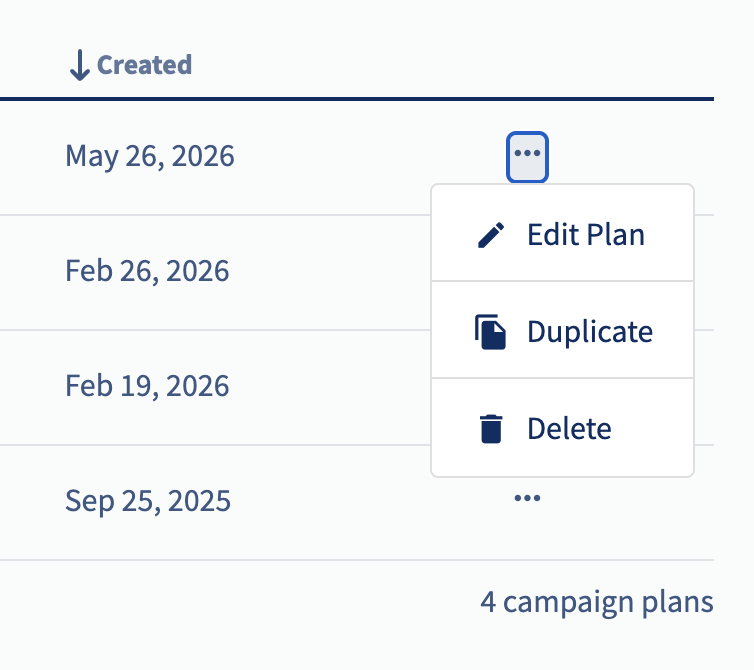Open the three-dot menu for Sep 25, 2025

click(527, 498)
